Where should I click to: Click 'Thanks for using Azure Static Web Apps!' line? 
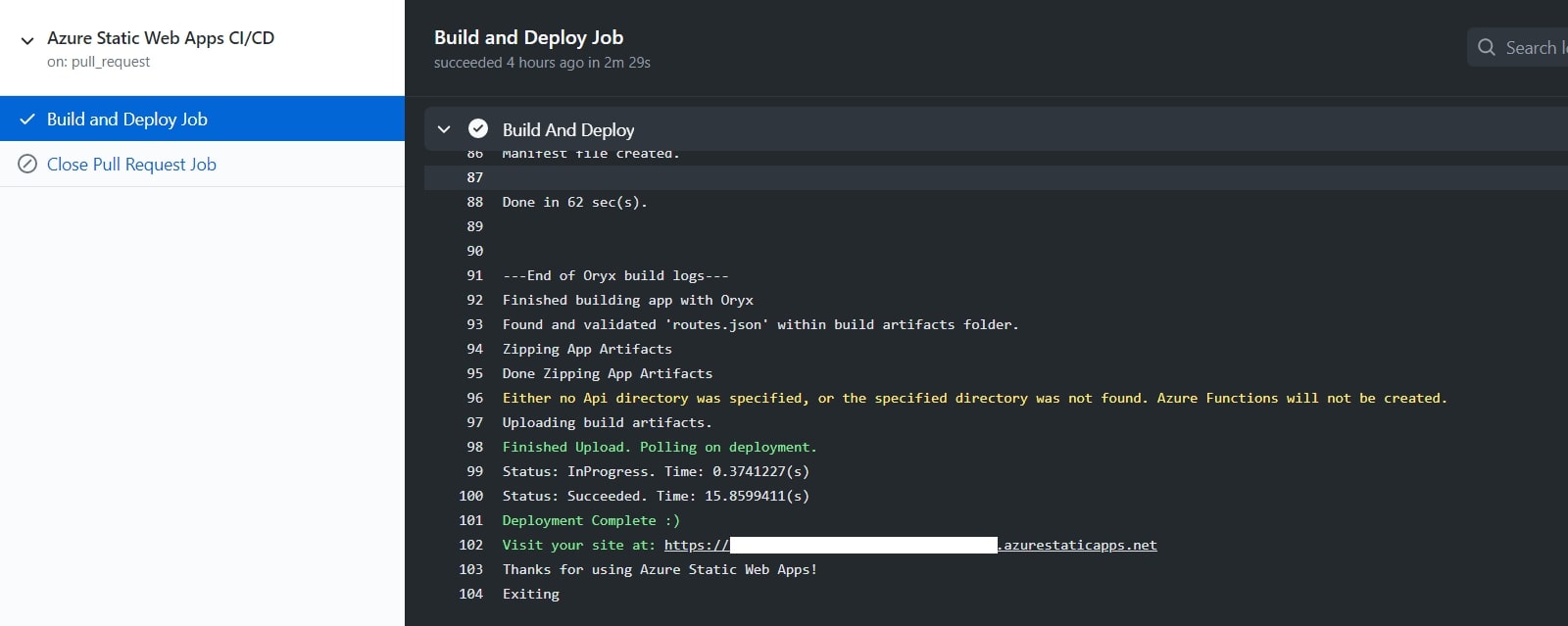pyautogui.click(x=660, y=569)
